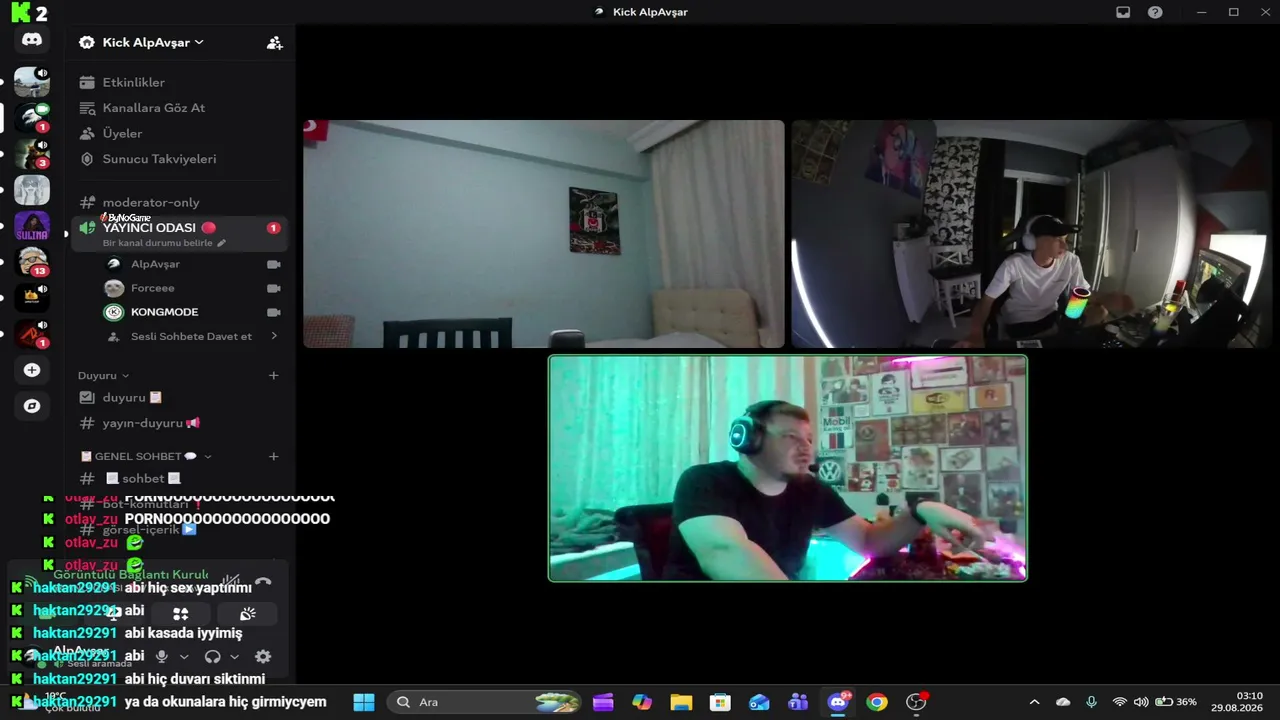Create a channel in the Duyuru category

(x=273, y=375)
